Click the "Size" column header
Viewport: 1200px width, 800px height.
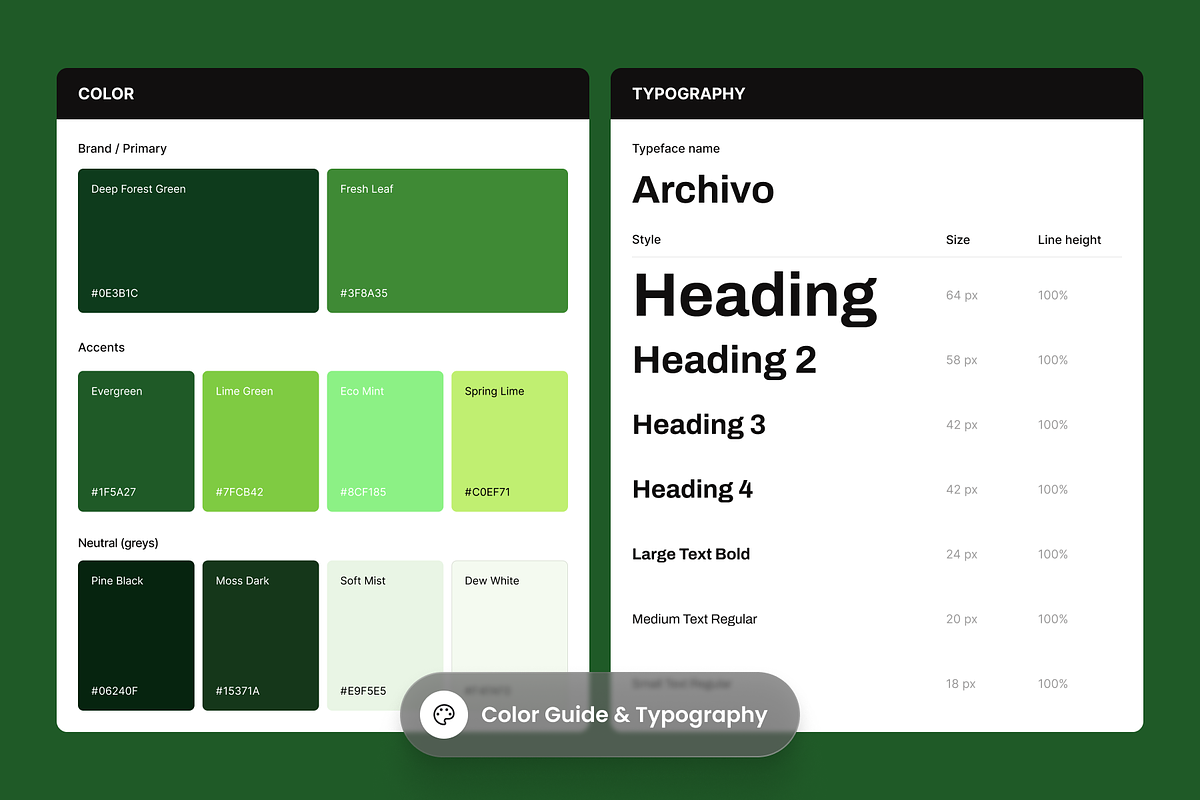(x=958, y=240)
